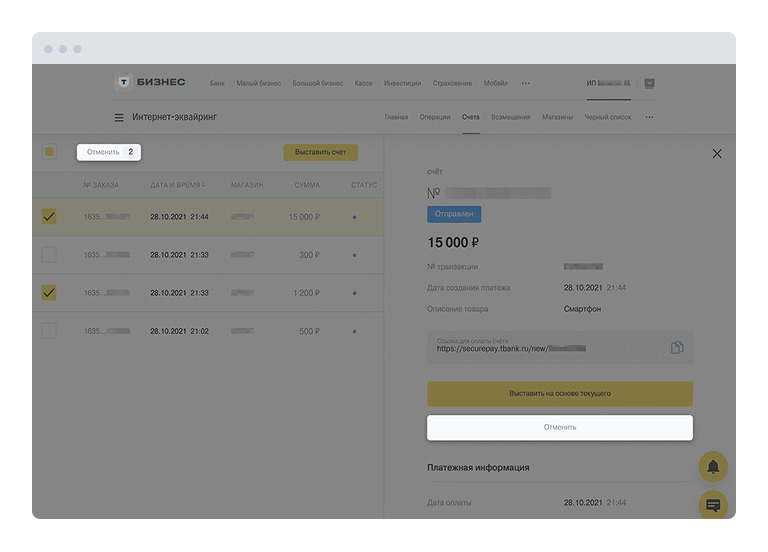
Task: Select the order row dated 28.10.2021 21:02
Action: tap(208, 332)
